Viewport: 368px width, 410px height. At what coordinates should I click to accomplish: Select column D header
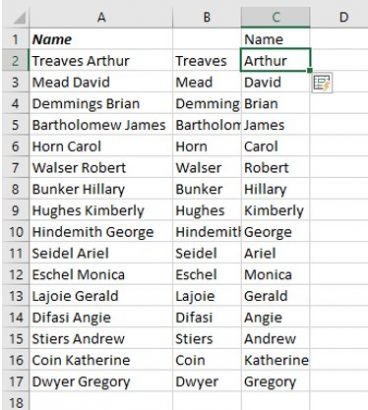click(x=339, y=17)
